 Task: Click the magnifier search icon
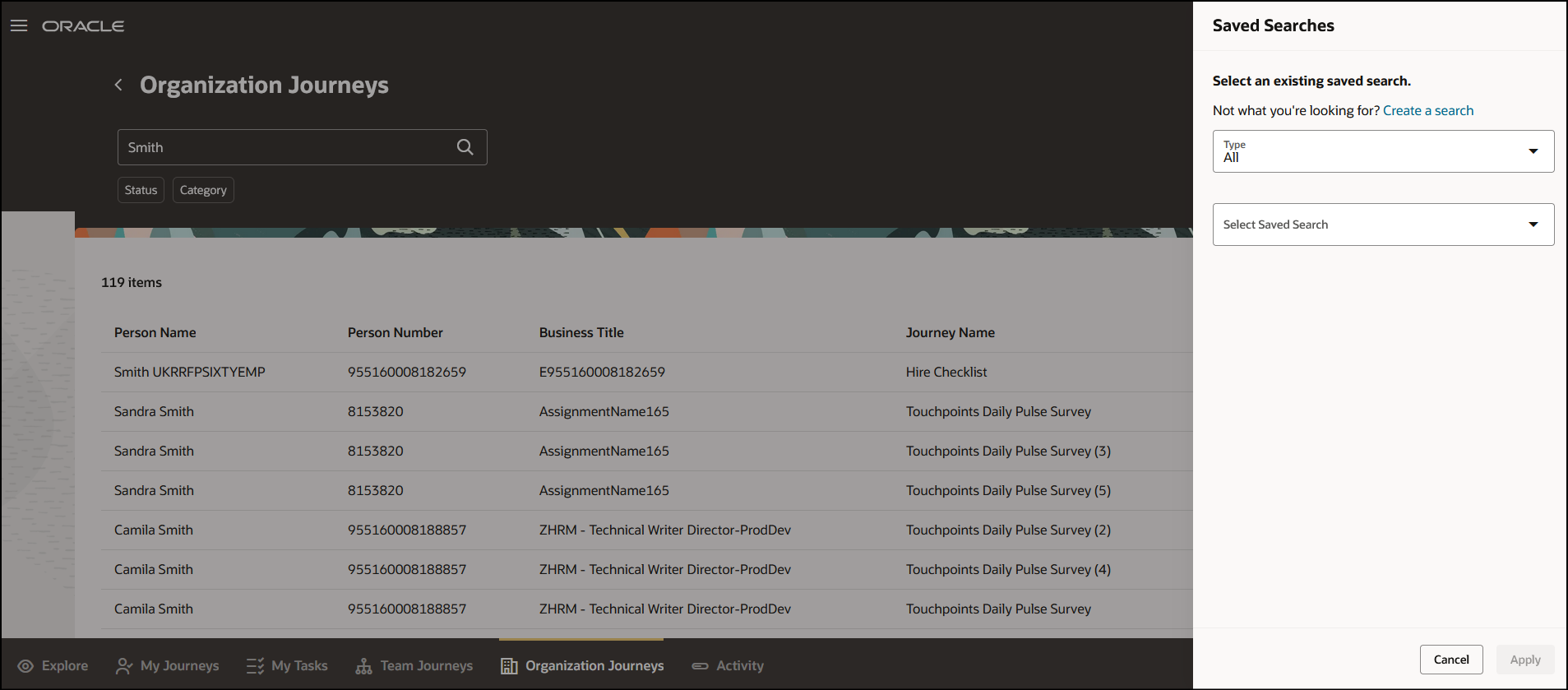tap(465, 147)
